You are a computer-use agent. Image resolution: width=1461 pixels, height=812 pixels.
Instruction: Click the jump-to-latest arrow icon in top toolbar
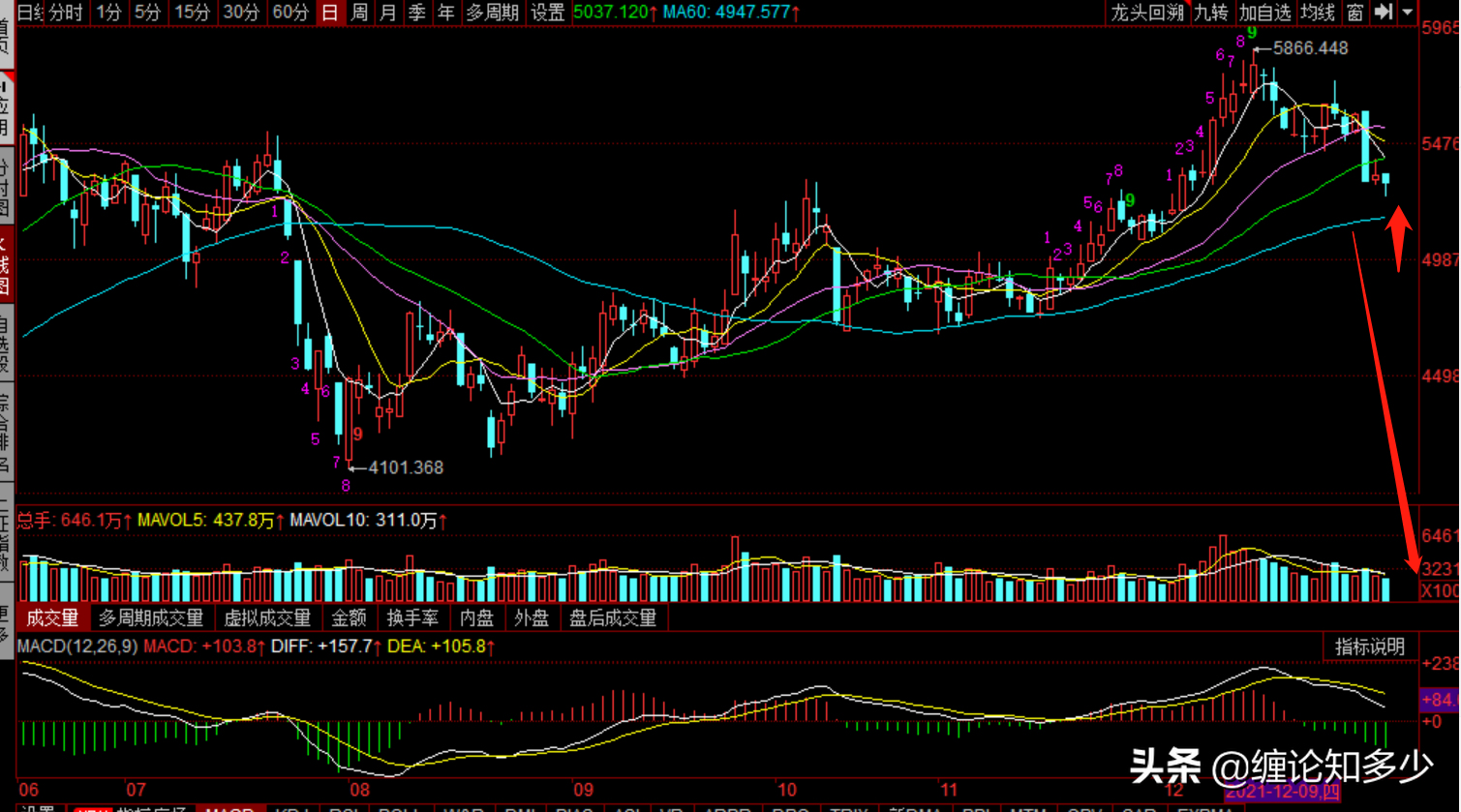click(x=1384, y=13)
